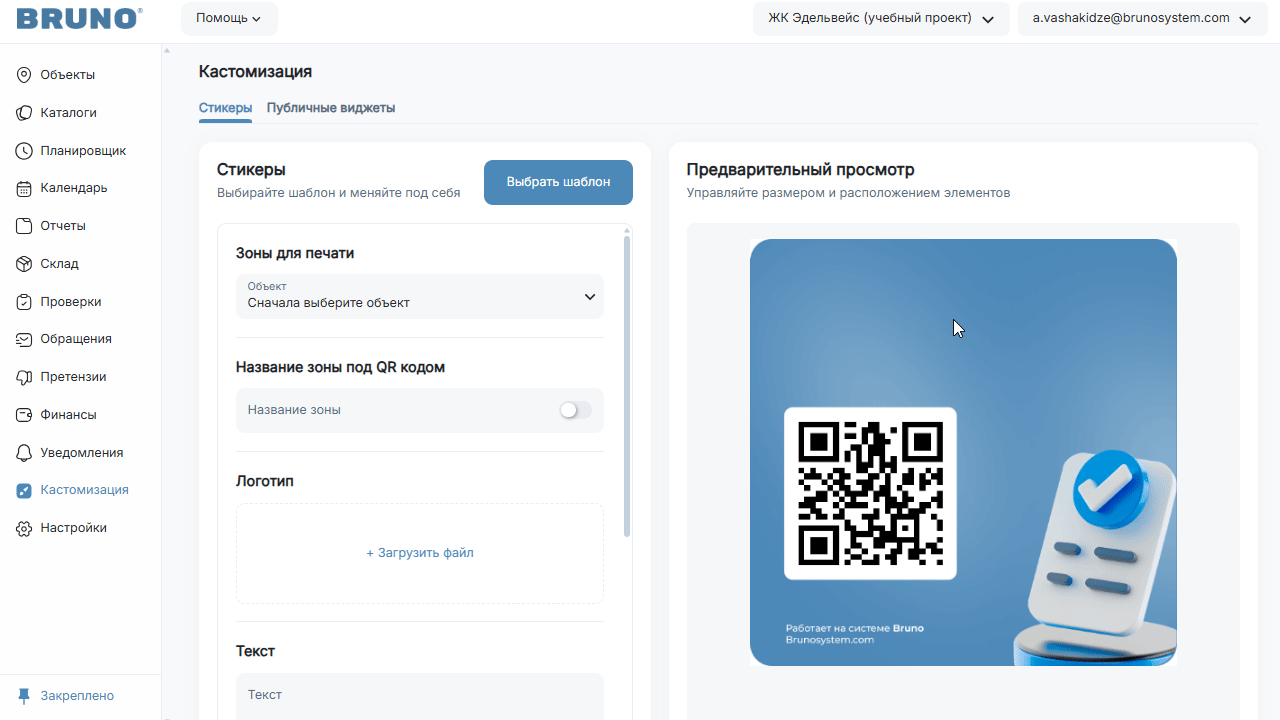
Task: Click the QR code in the preview
Action: (870, 493)
